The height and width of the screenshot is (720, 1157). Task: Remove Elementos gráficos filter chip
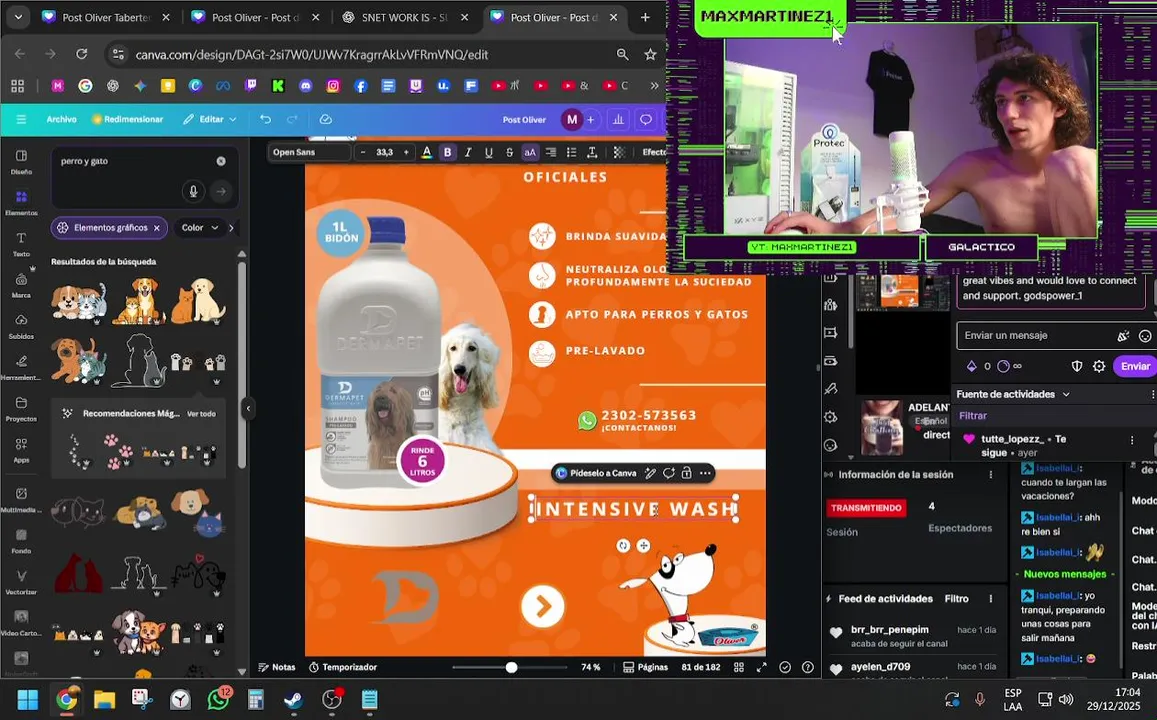(x=156, y=228)
